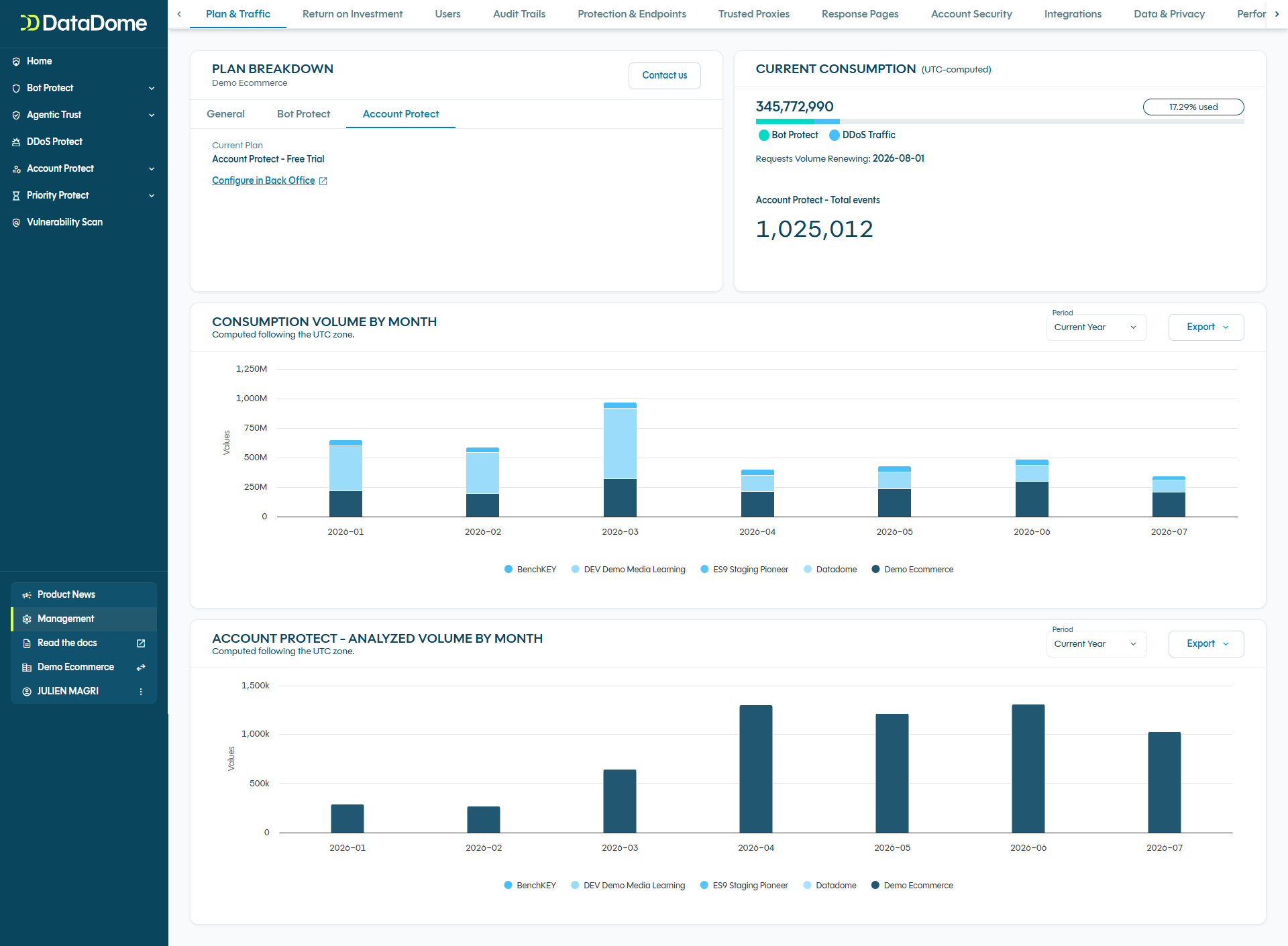Toggle Demo Ecommerce in consumption chart legend
The height and width of the screenshot is (946, 1288).
point(912,569)
